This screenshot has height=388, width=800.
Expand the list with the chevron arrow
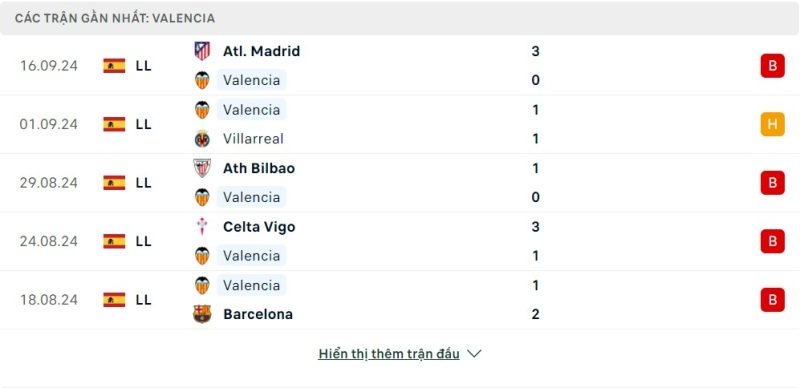[x=474, y=354]
